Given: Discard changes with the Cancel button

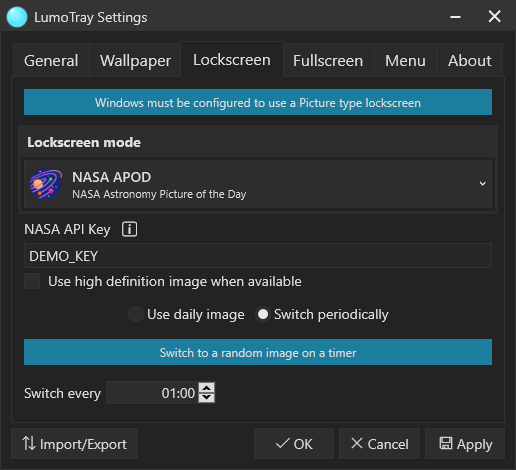Looking at the screenshot, I should (x=379, y=444).
